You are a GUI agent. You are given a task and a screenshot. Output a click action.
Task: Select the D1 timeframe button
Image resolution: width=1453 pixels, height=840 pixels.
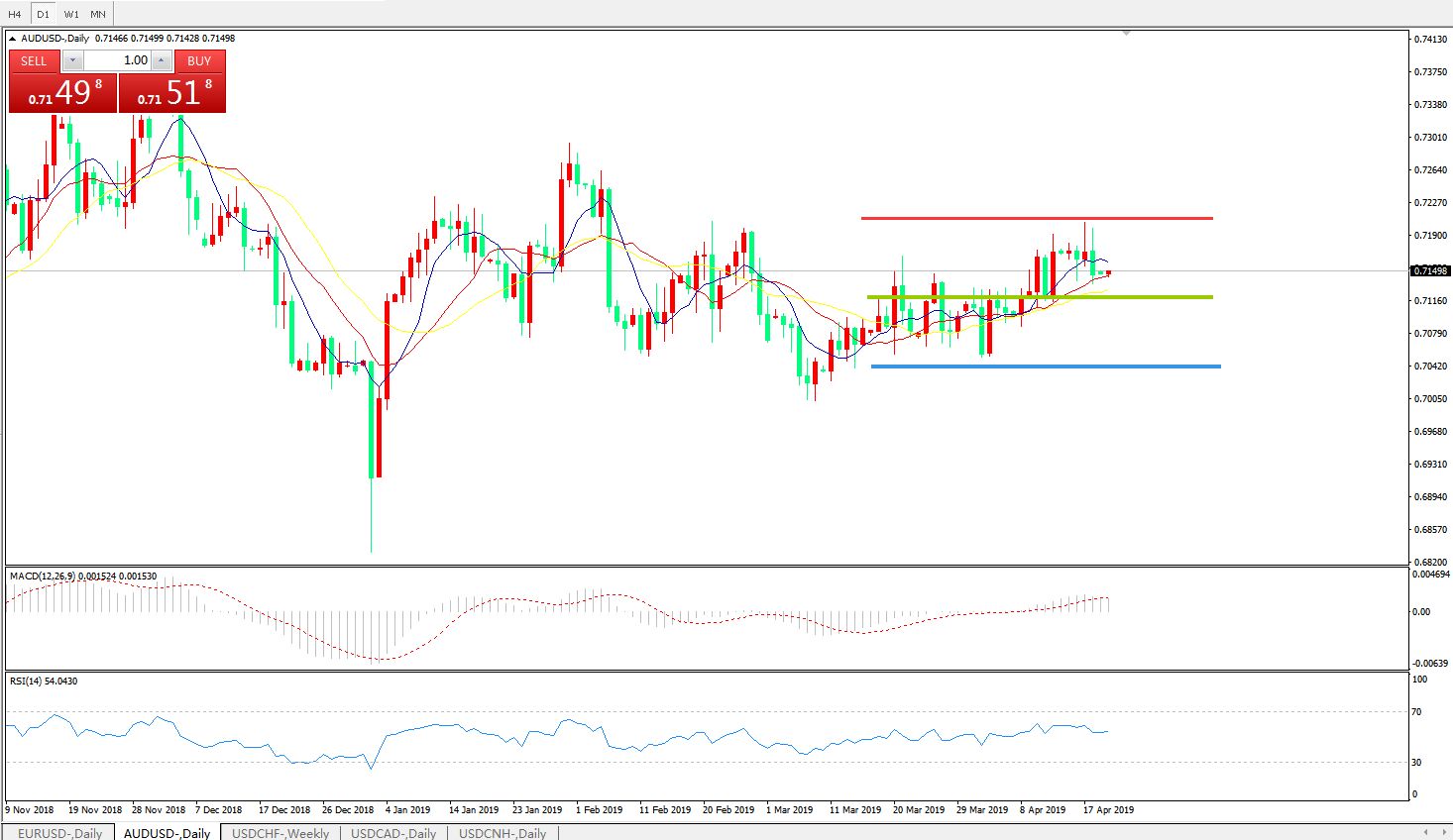tap(43, 14)
